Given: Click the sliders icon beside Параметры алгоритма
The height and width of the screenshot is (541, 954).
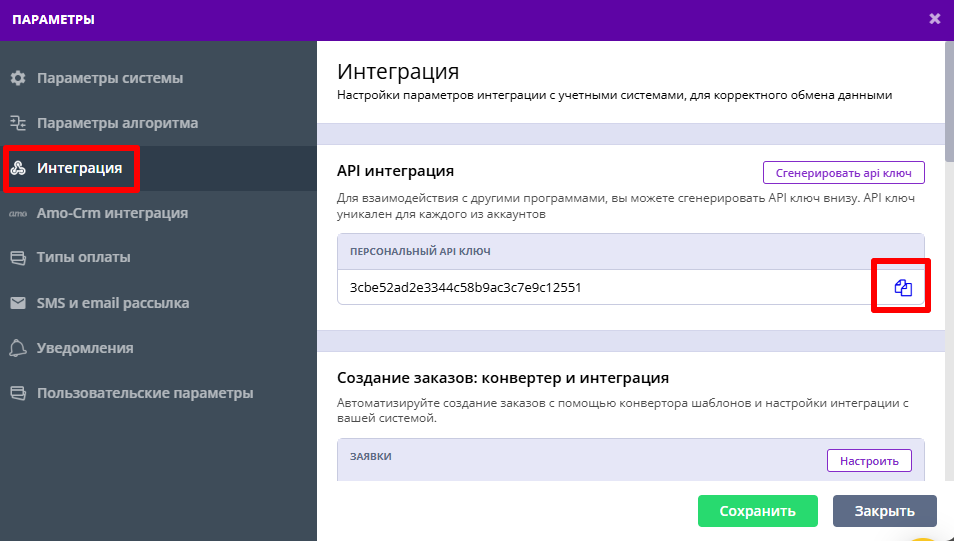Looking at the screenshot, I should pos(17,123).
